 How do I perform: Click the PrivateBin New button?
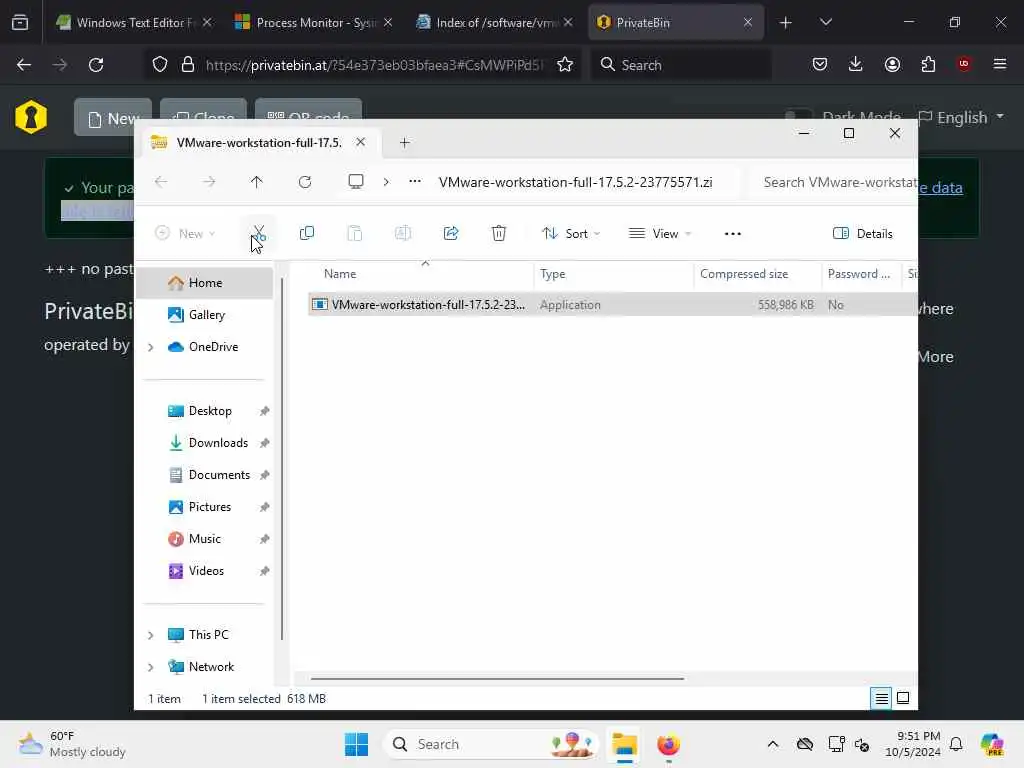(x=113, y=118)
